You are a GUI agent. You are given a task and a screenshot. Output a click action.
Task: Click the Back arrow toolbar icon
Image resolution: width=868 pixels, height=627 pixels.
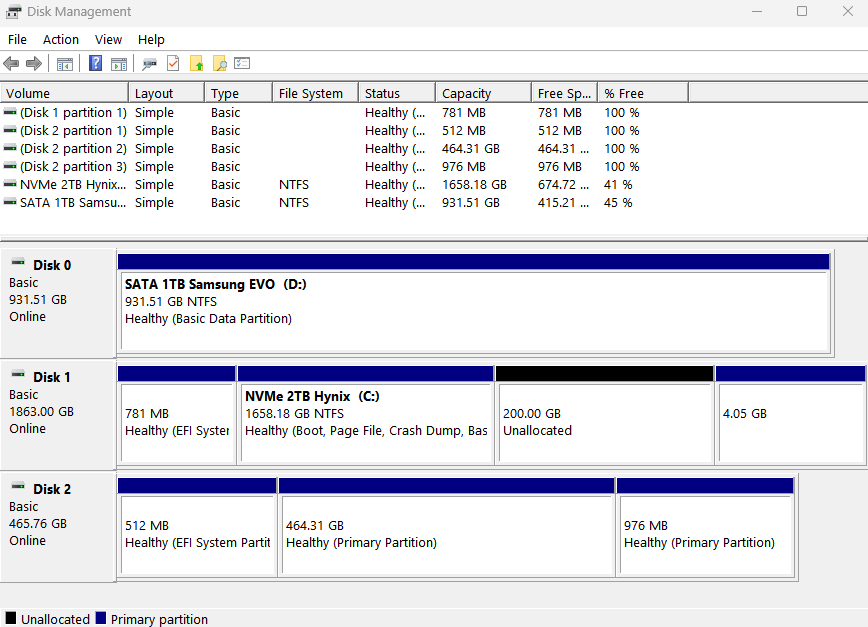12,64
